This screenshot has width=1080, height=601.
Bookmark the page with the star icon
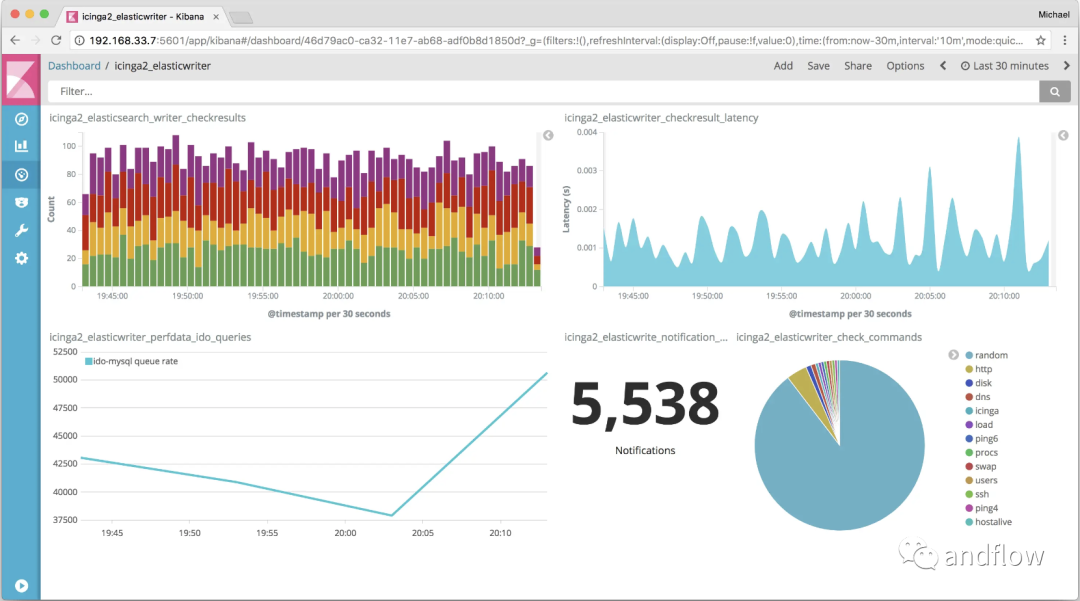pos(1041,40)
